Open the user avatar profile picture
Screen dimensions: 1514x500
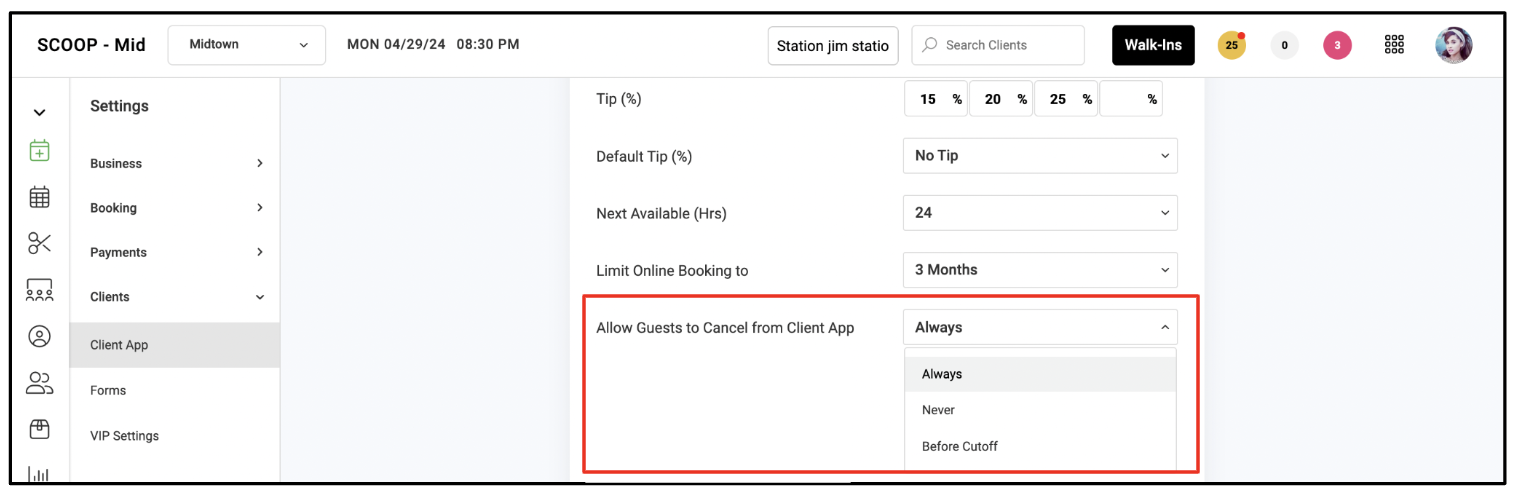click(x=1454, y=45)
